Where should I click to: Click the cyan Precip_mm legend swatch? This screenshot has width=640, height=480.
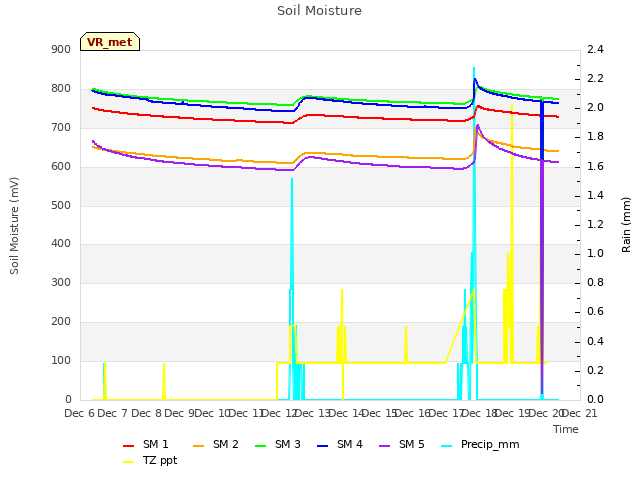pos(447,446)
